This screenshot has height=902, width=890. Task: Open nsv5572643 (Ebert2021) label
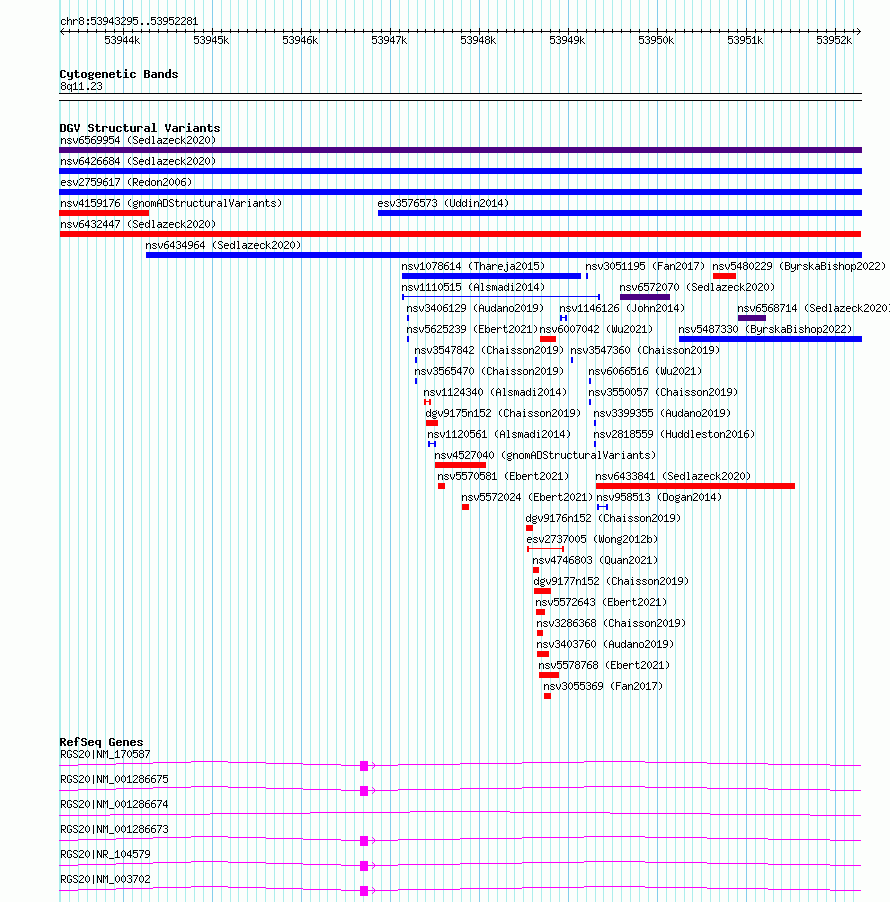coord(601,602)
